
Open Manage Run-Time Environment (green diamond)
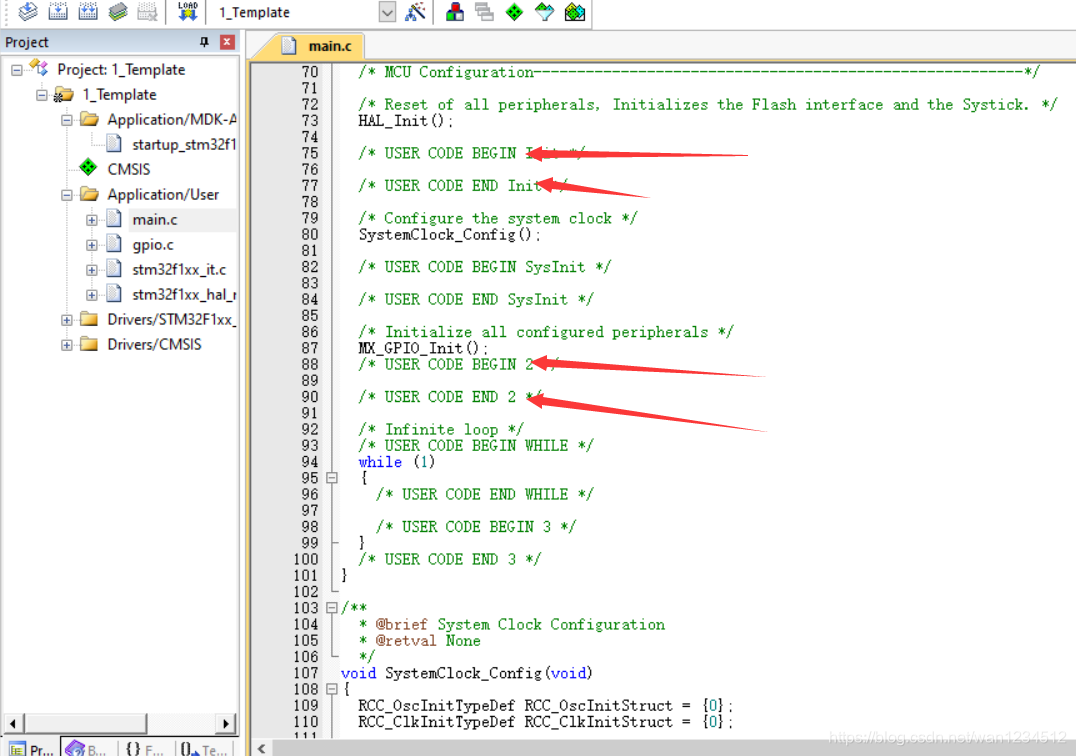coord(515,12)
